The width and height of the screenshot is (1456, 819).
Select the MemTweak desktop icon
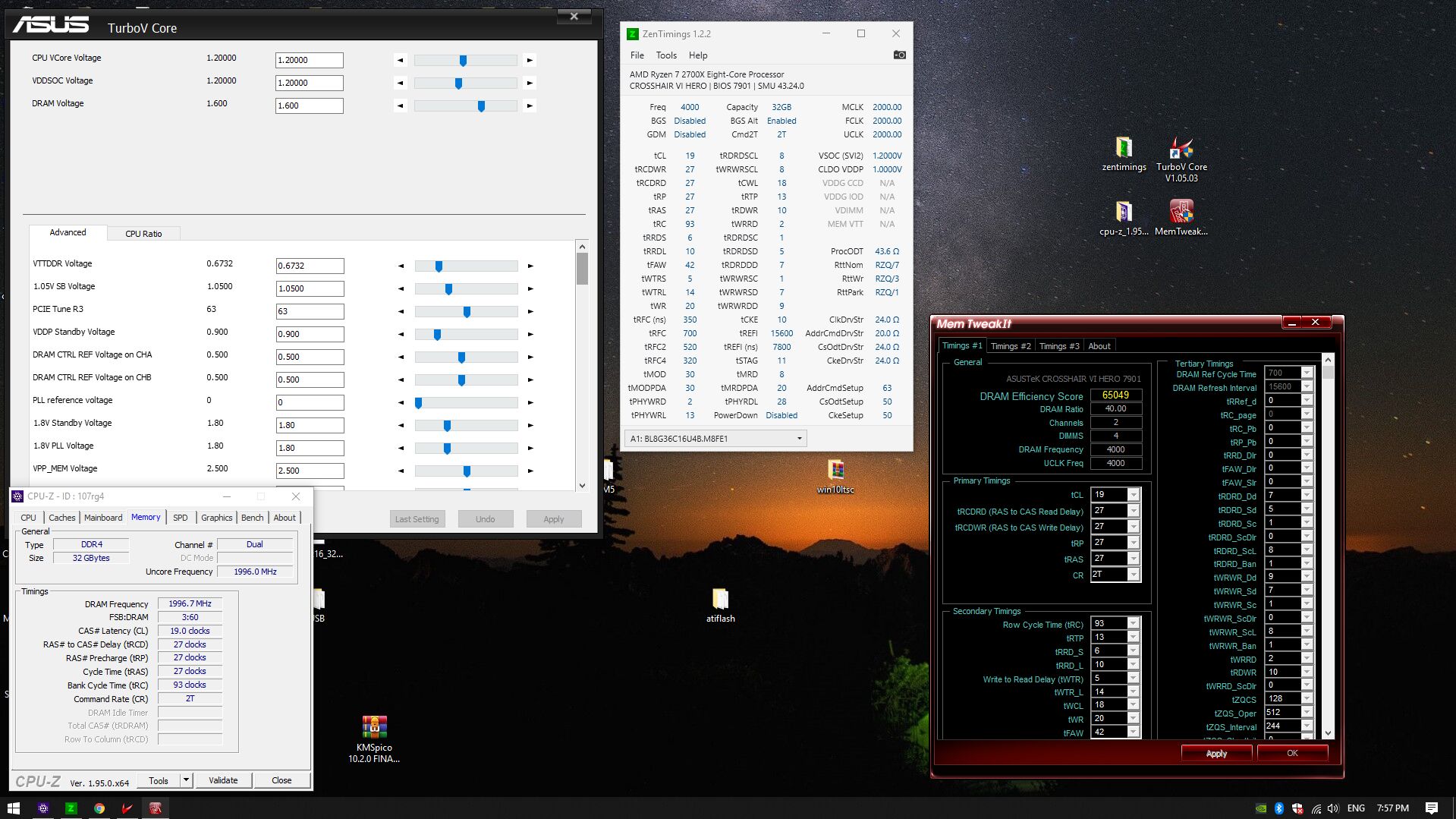(1181, 219)
